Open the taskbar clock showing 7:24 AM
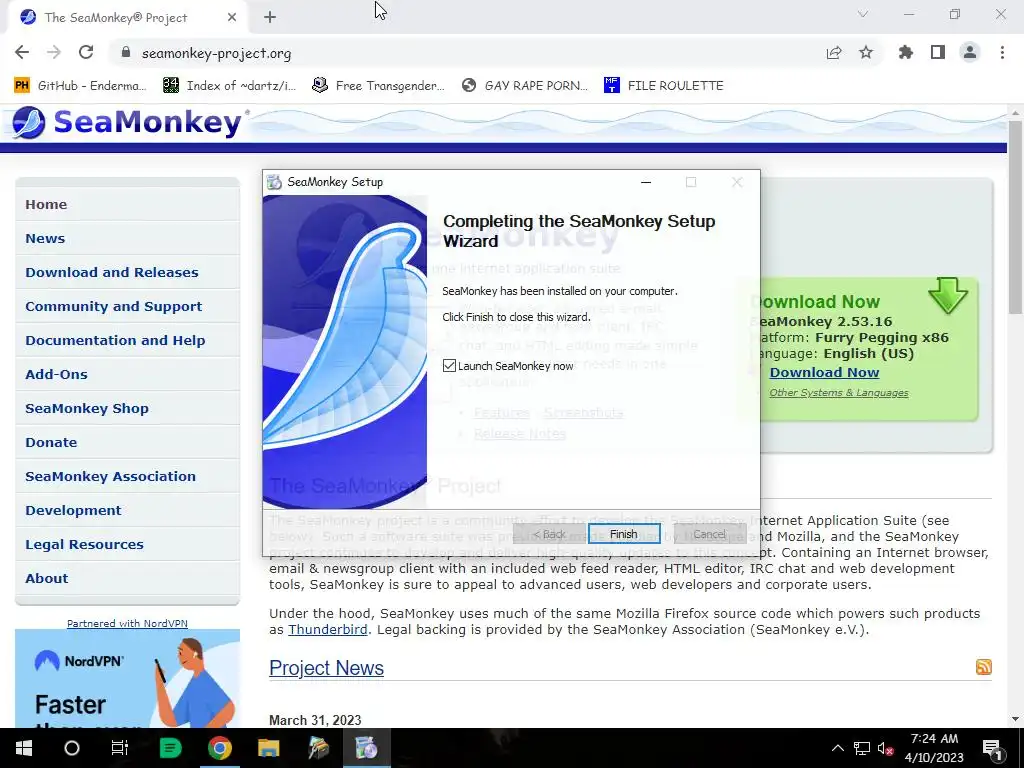 click(934, 748)
